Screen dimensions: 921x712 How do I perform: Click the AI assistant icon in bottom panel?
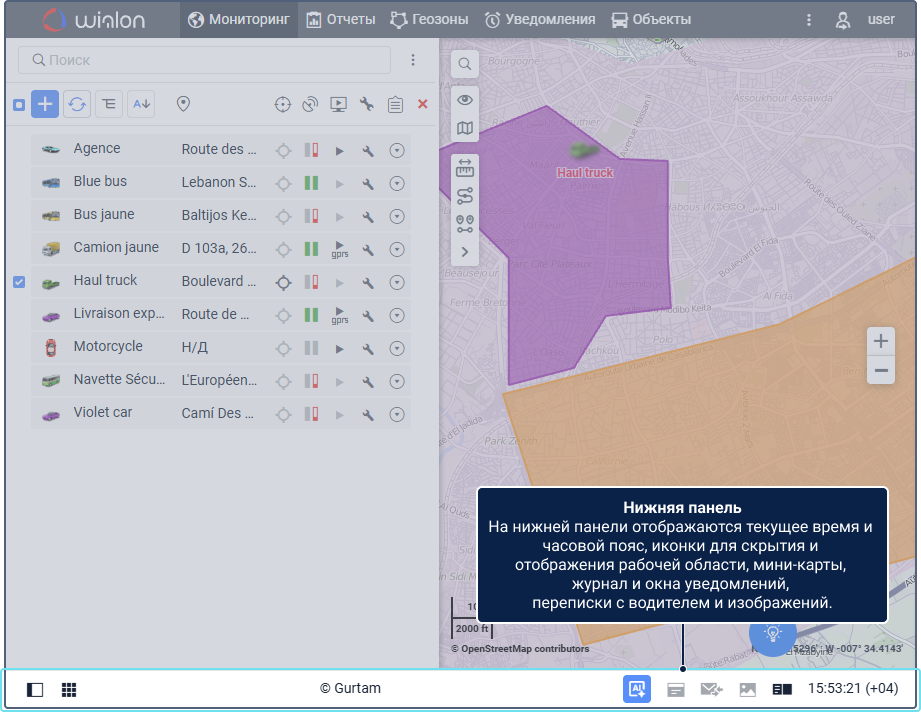click(x=637, y=689)
